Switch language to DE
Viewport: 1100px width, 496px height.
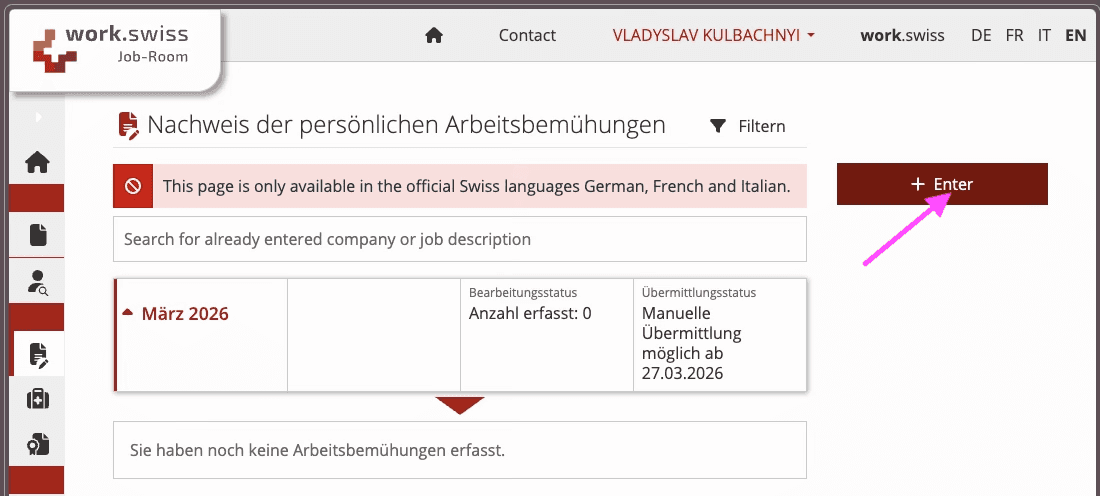coord(981,35)
